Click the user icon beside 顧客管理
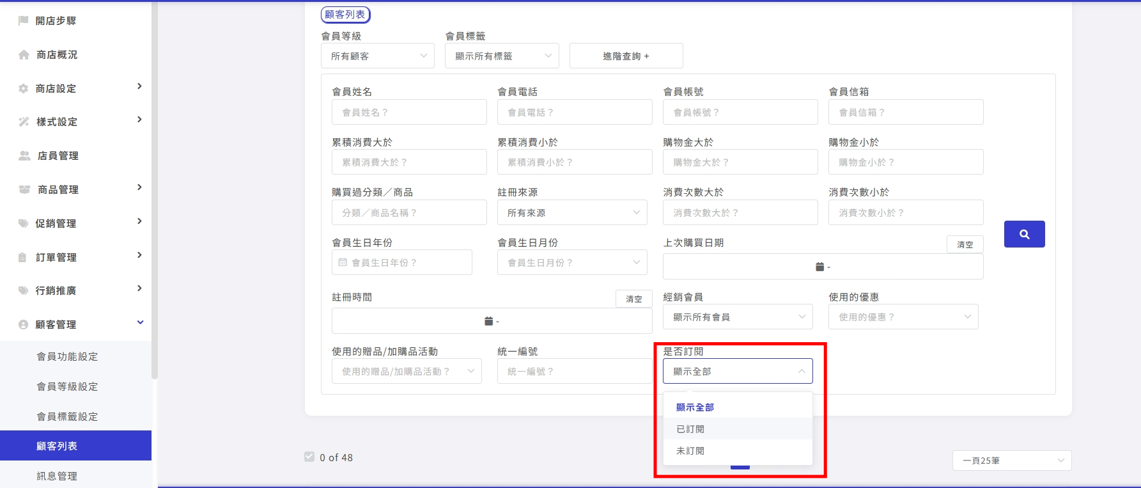The height and width of the screenshot is (488, 1141). (x=23, y=324)
